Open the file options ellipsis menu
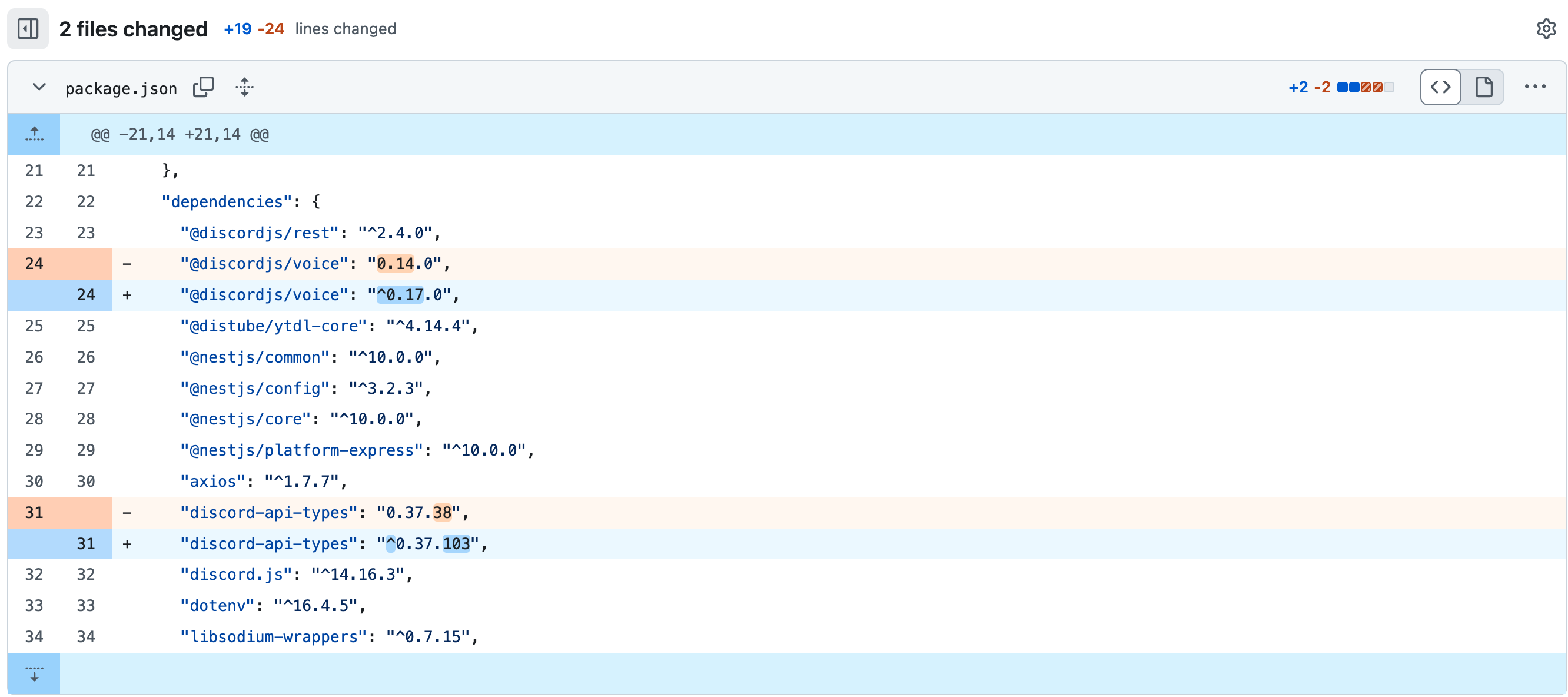Viewport: 1568px width, 697px height. point(1534,87)
